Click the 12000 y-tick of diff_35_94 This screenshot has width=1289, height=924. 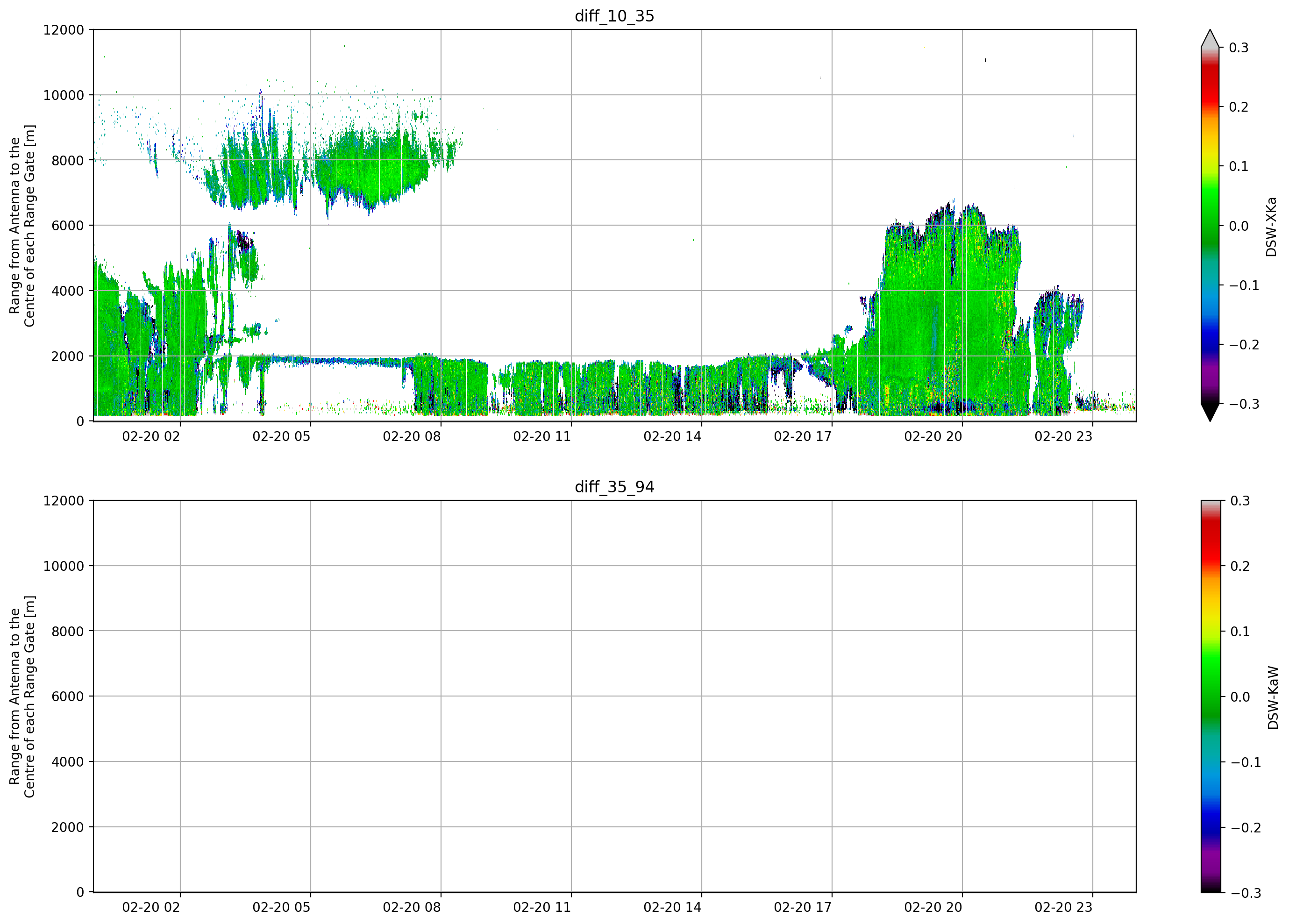pos(64,501)
